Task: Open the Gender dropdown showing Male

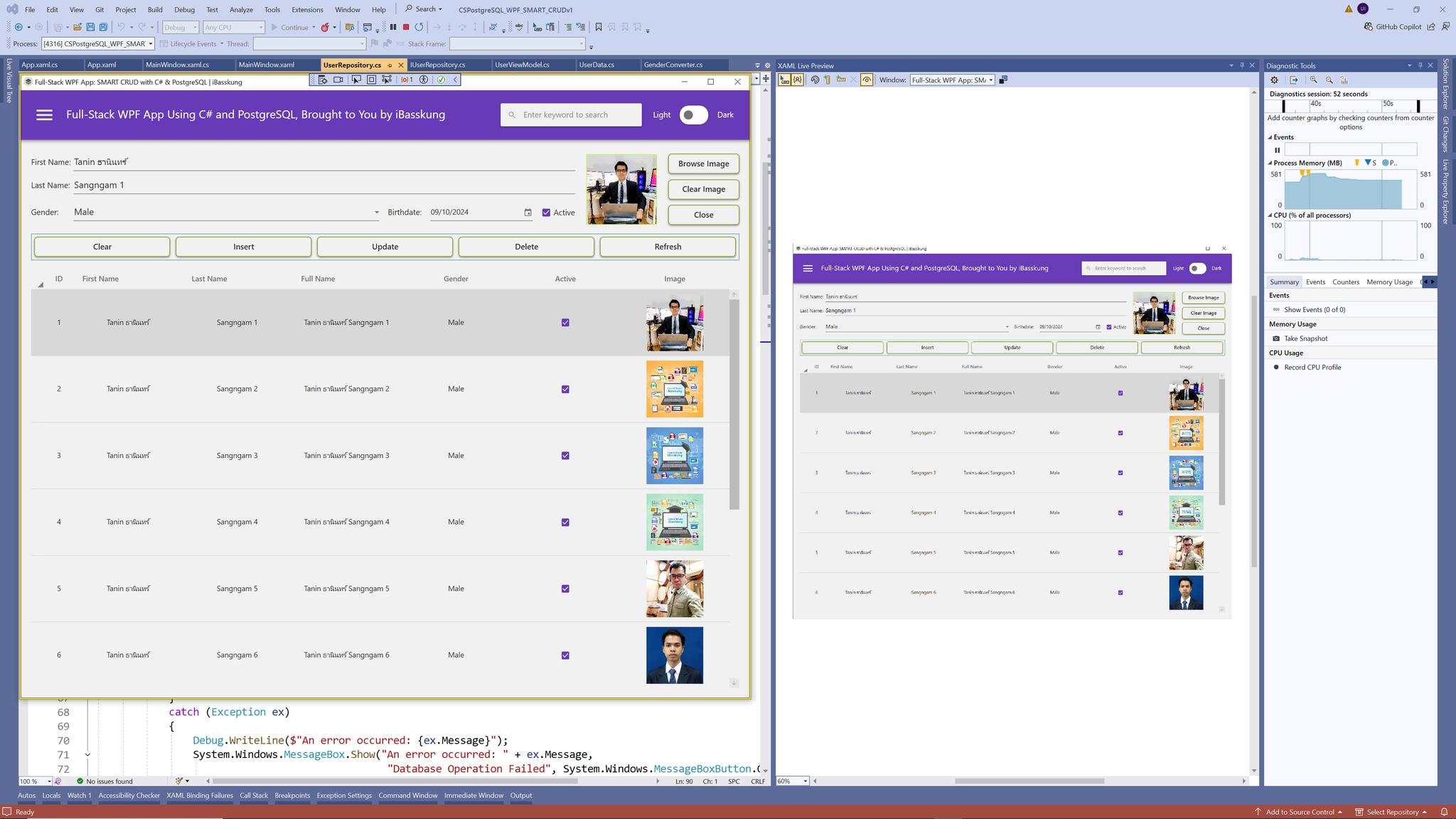Action: point(226,212)
